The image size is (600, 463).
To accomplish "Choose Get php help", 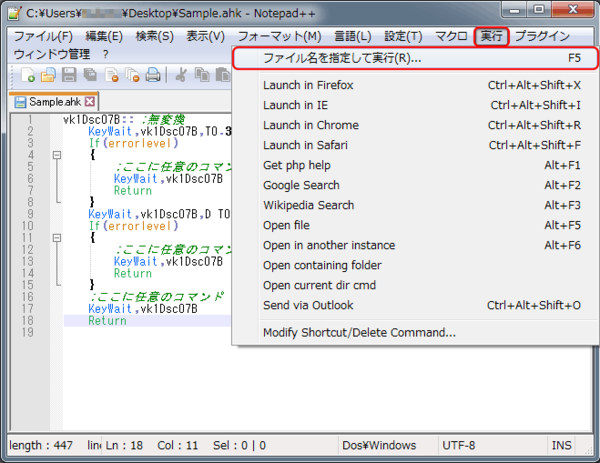I will coord(416,165).
